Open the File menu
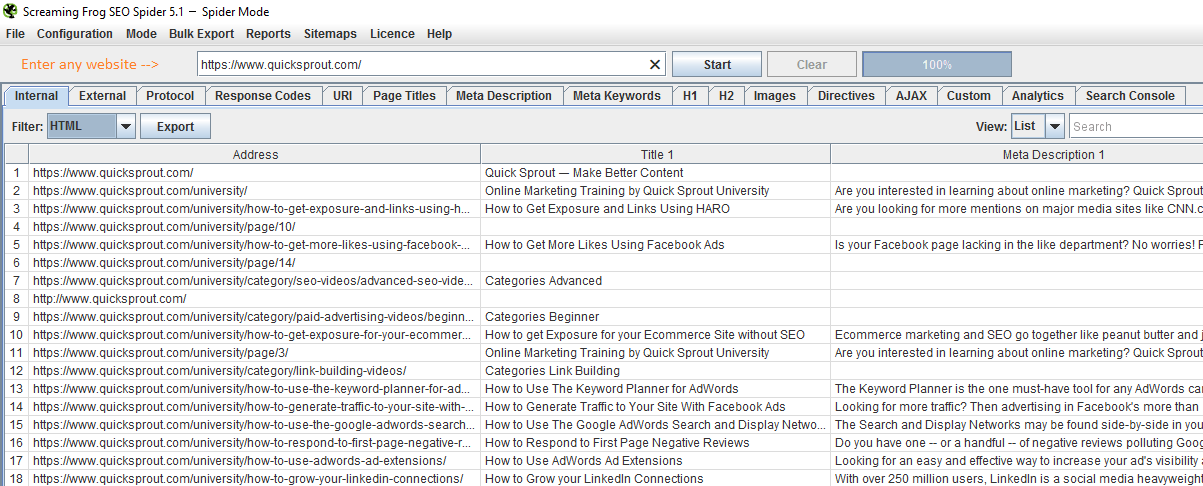Image resolution: width=1203 pixels, height=486 pixels. click(15, 34)
